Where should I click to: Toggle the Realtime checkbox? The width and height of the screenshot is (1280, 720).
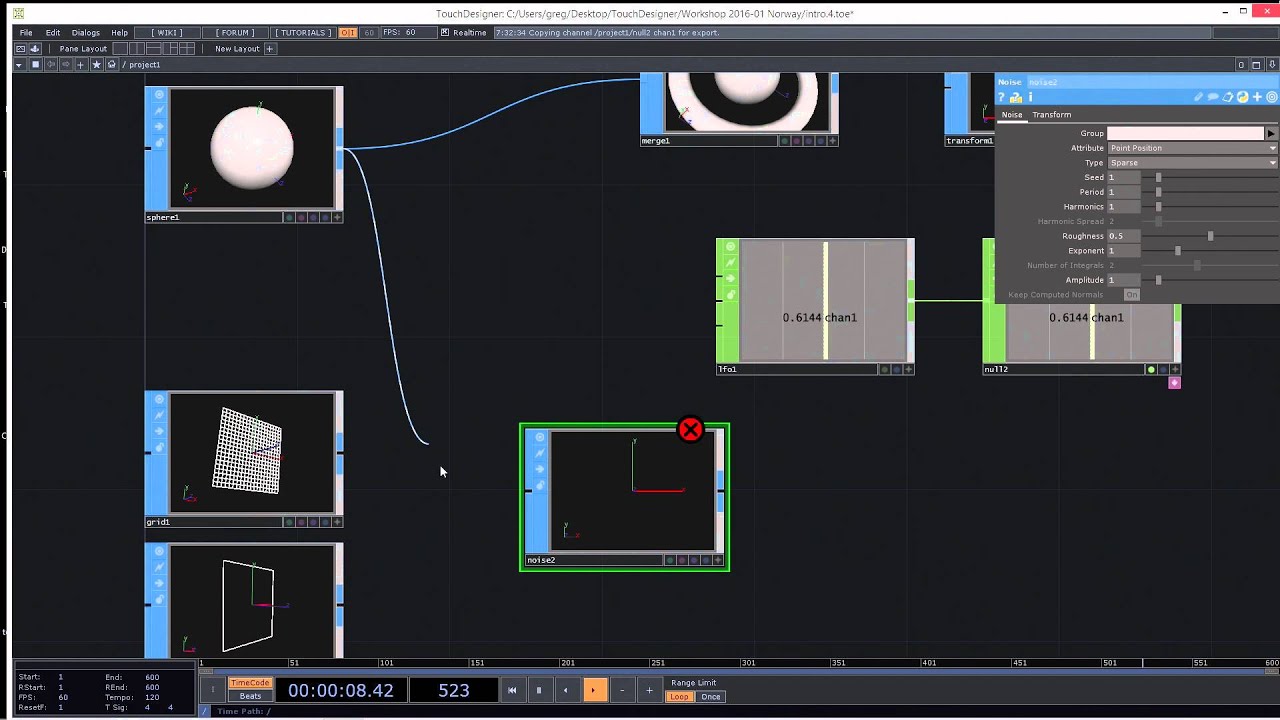pos(445,32)
